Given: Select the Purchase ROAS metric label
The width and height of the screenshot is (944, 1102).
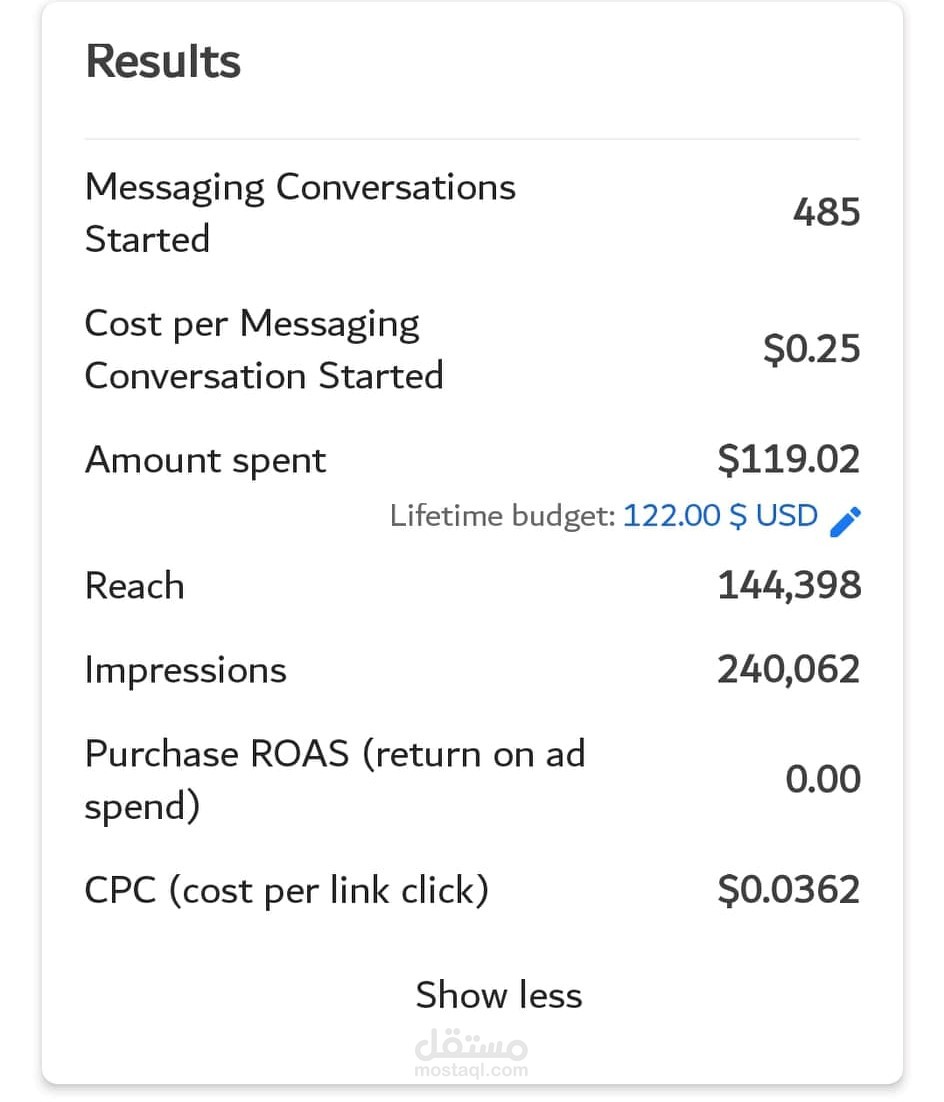Looking at the screenshot, I should pyautogui.click(x=334, y=779).
